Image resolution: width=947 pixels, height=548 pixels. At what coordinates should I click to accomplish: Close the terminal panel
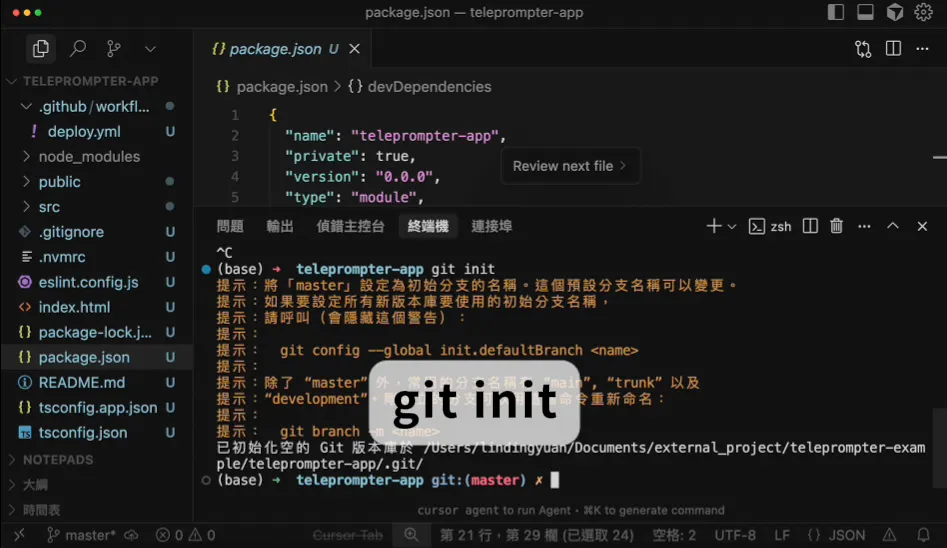922,227
